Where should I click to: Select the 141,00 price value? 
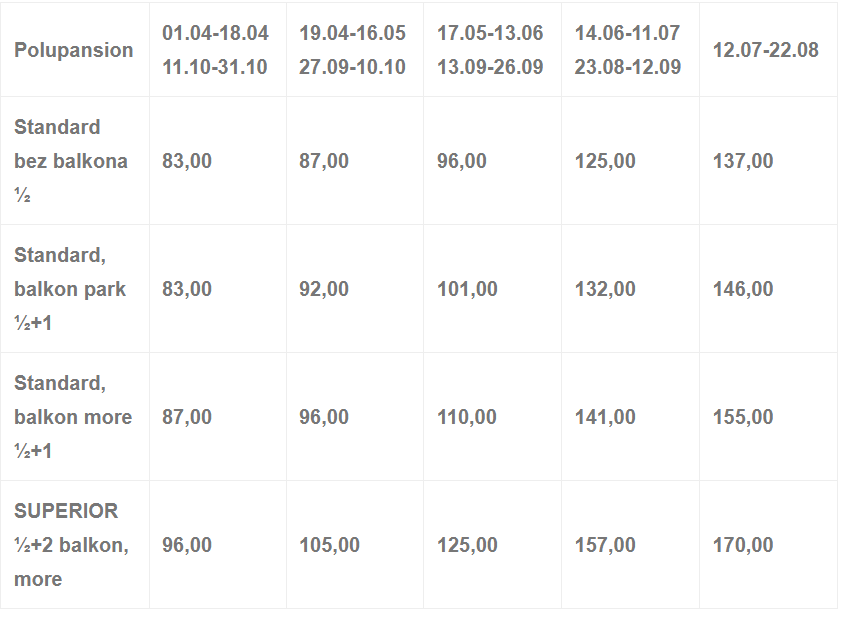(605, 417)
